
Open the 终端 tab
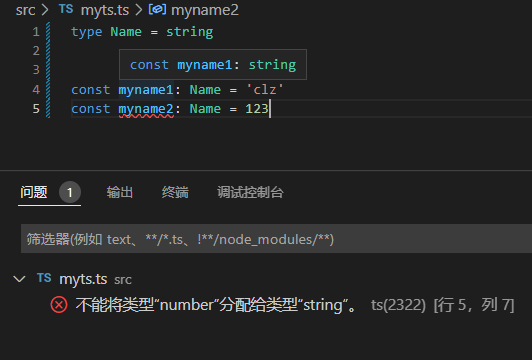coord(175,192)
